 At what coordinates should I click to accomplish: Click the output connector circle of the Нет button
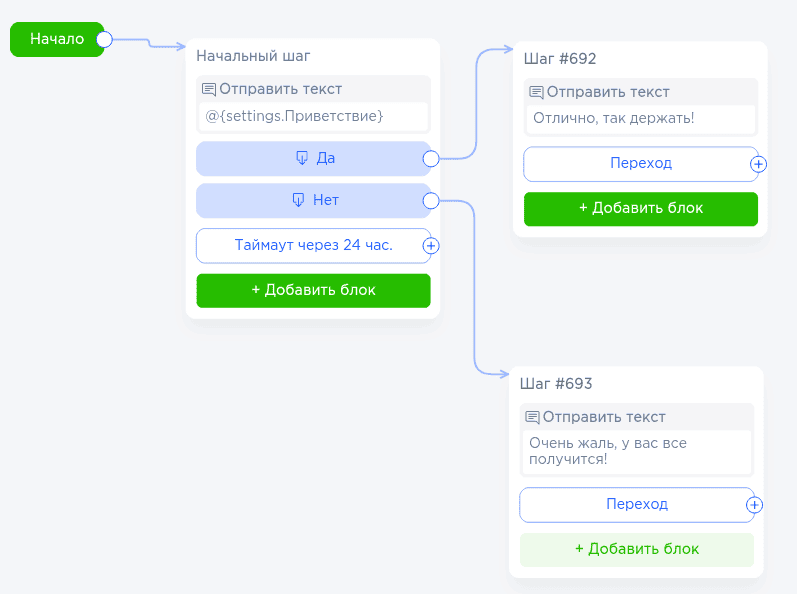click(x=431, y=201)
